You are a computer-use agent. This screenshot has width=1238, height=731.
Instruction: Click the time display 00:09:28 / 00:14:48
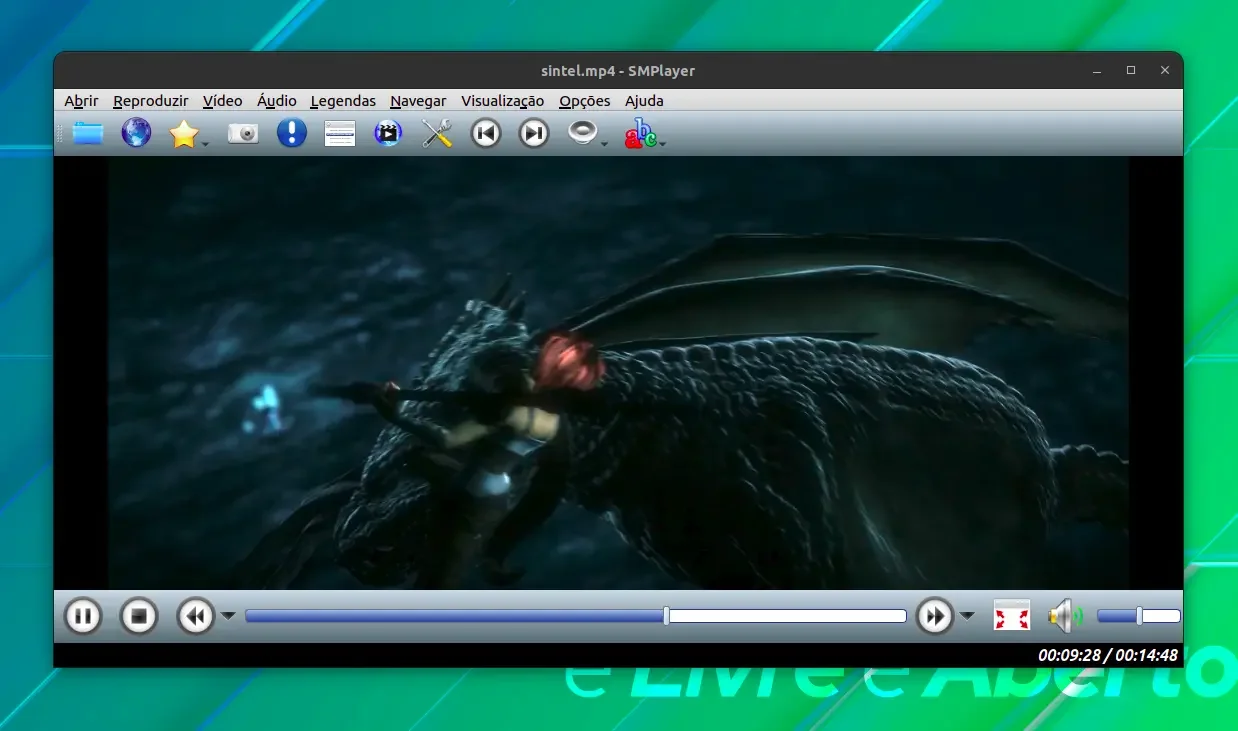[x=1108, y=656]
